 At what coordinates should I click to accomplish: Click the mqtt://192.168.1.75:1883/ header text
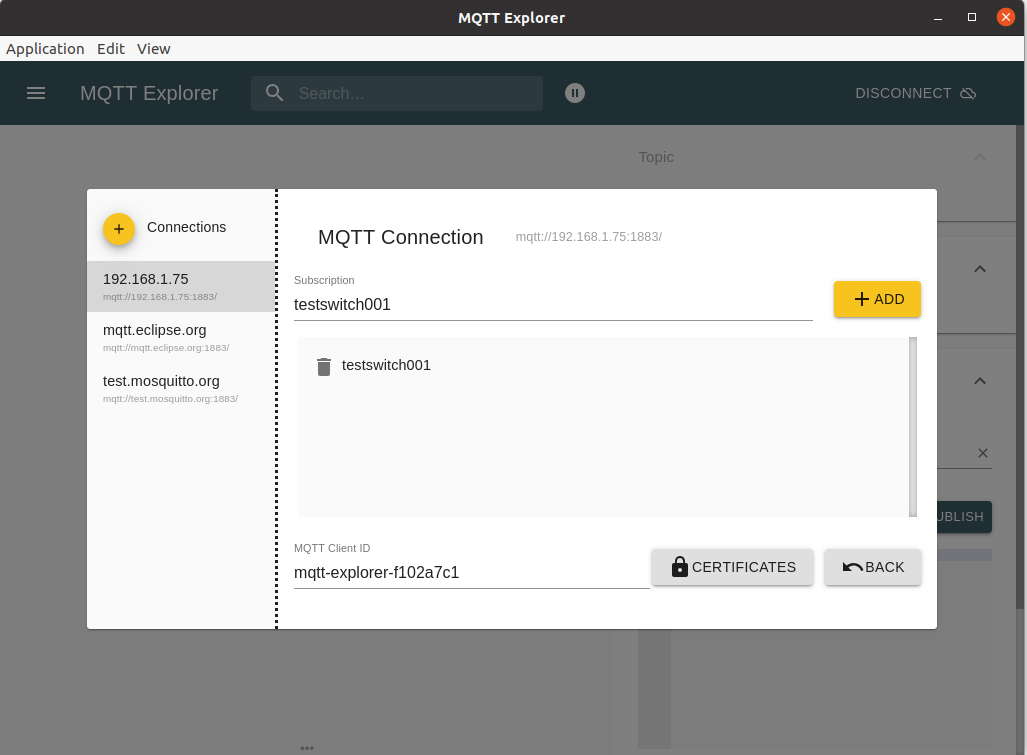pos(588,237)
